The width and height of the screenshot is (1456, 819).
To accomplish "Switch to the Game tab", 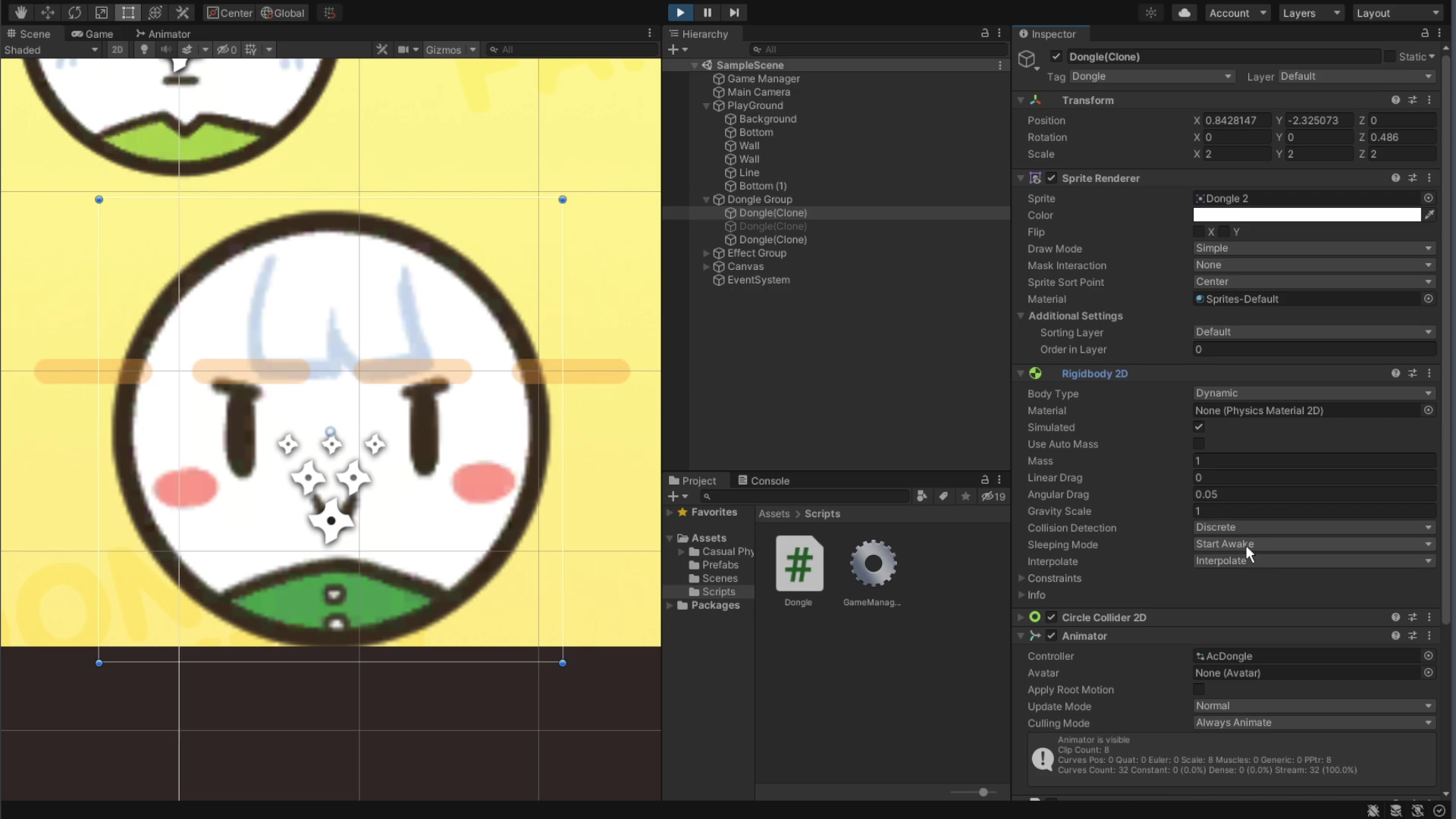I will point(92,33).
